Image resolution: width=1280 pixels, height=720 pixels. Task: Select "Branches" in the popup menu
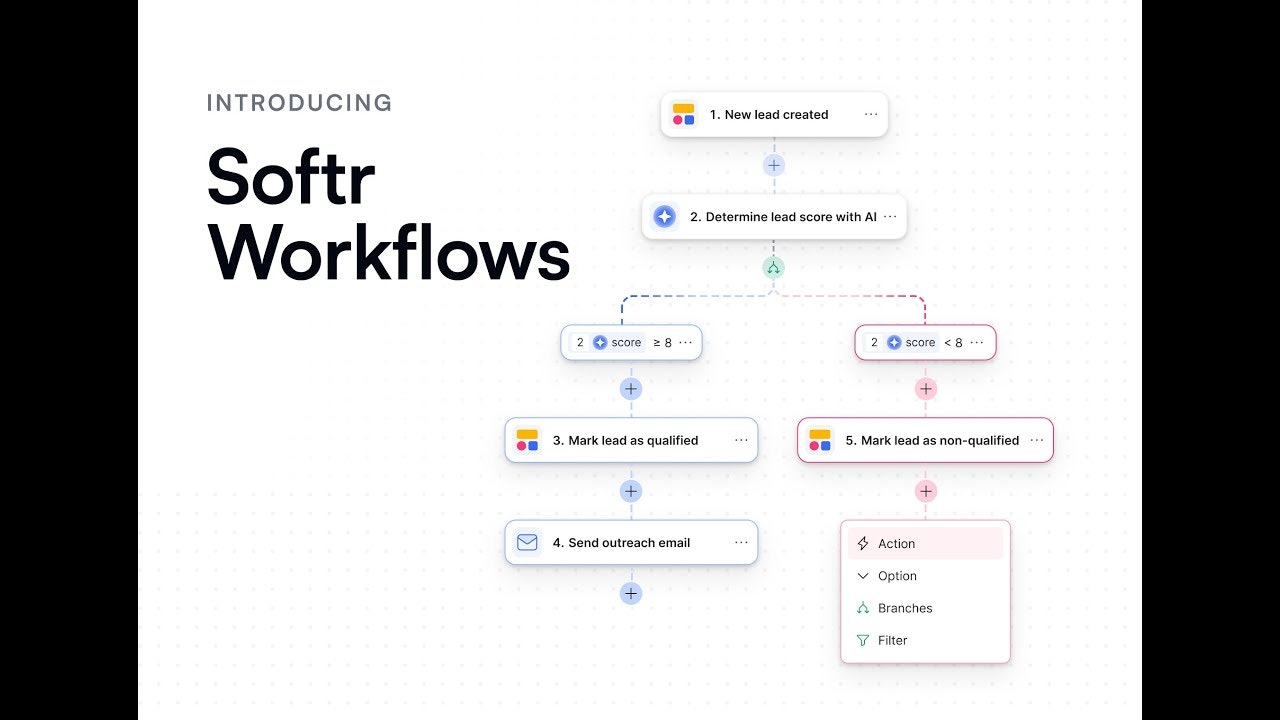click(x=903, y=608)
